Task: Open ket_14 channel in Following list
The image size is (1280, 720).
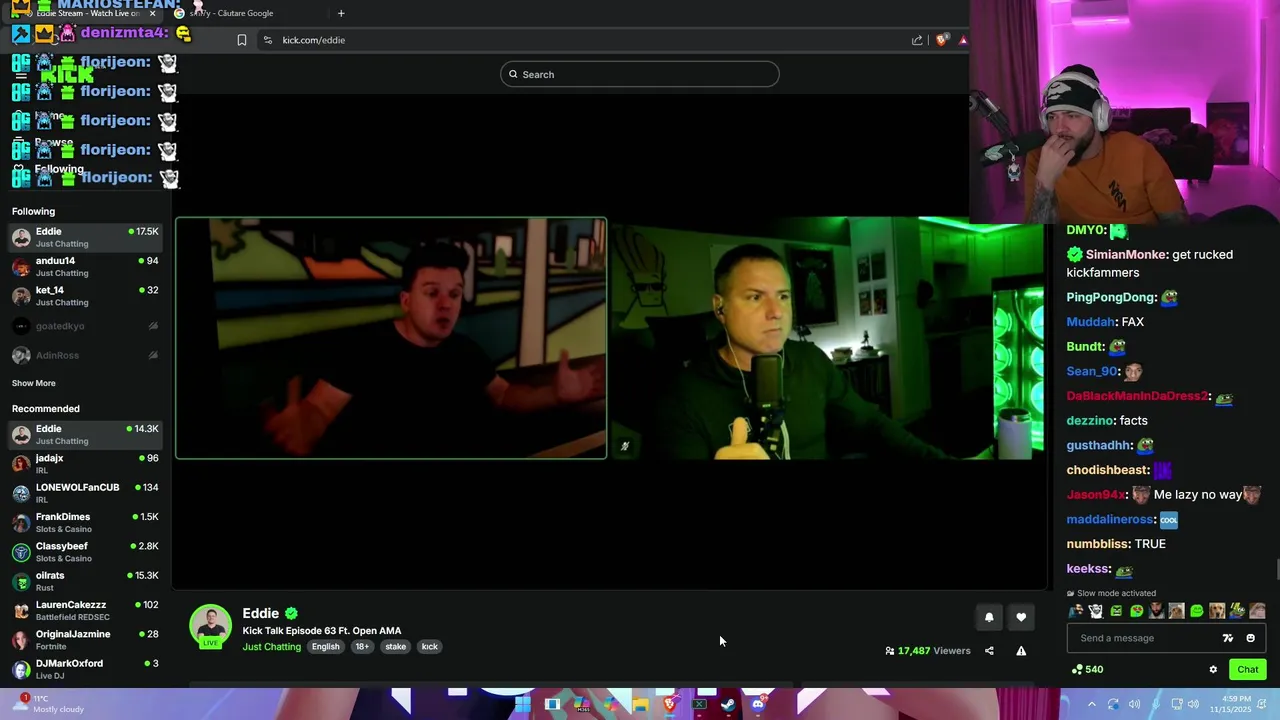Action: pyautogui.click(x=85, y=296)
